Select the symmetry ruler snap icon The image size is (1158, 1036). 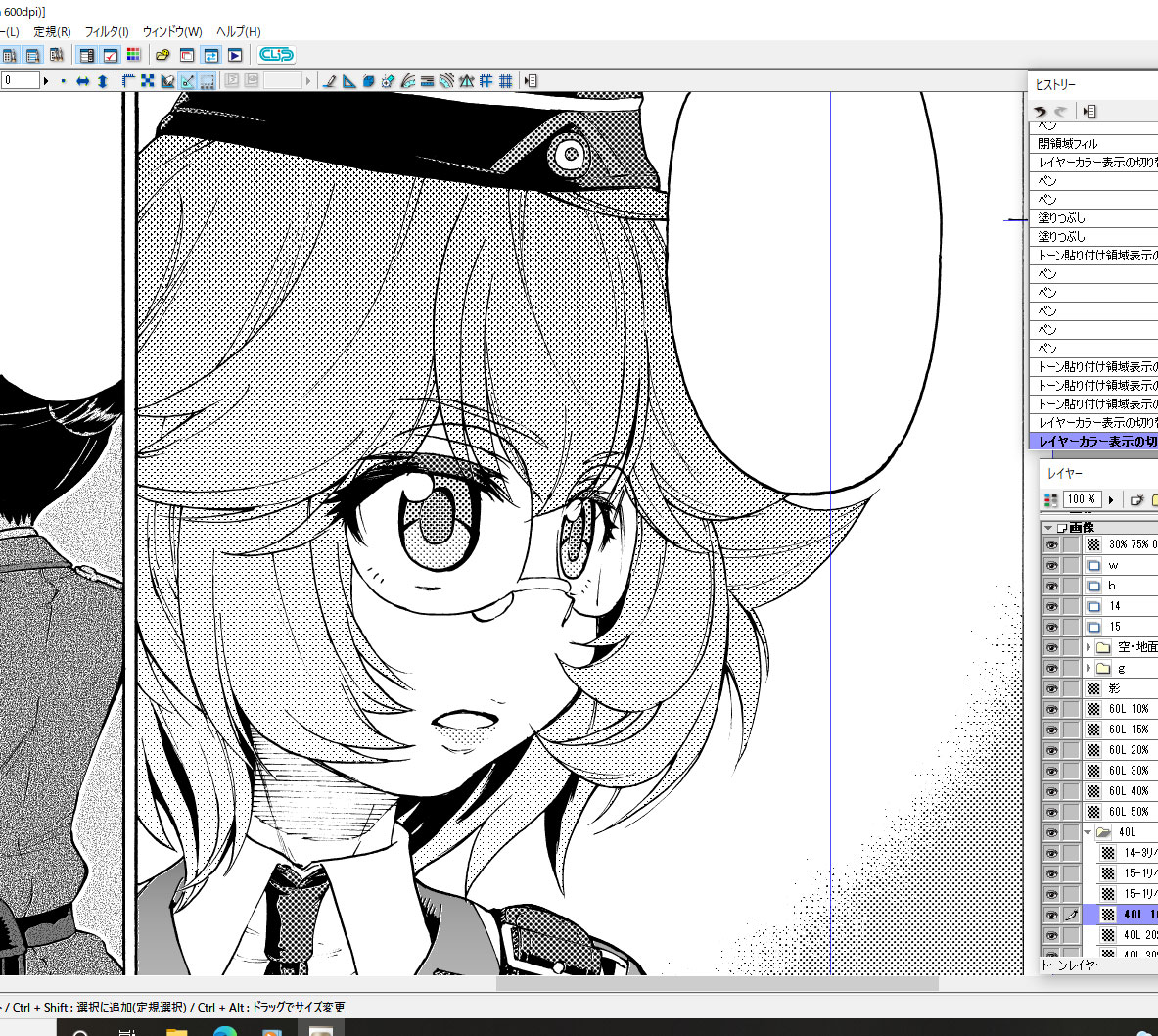coord(466,81)
